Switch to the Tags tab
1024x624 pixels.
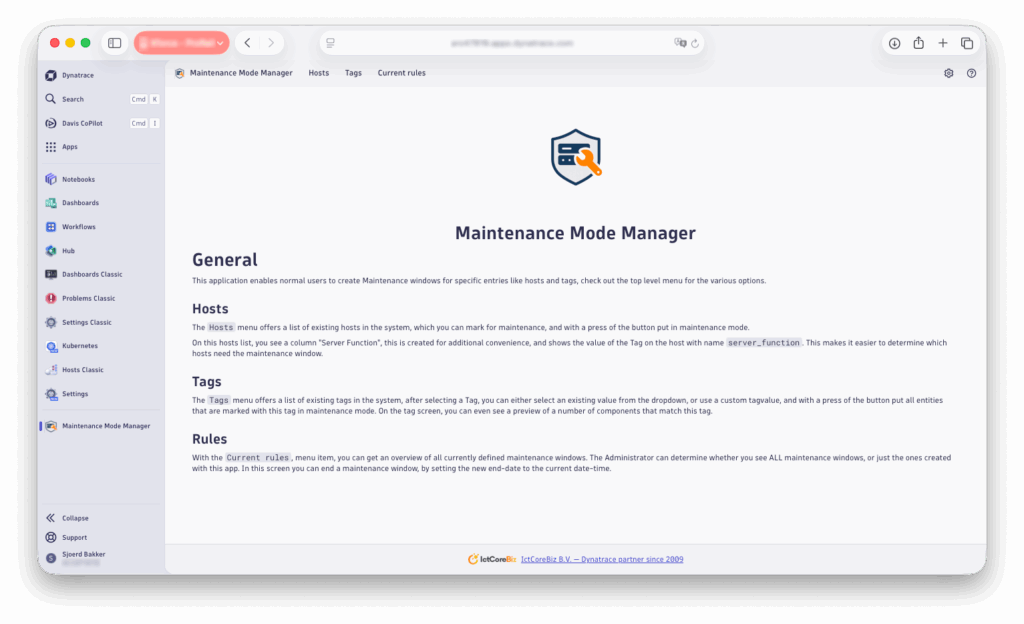353,73
